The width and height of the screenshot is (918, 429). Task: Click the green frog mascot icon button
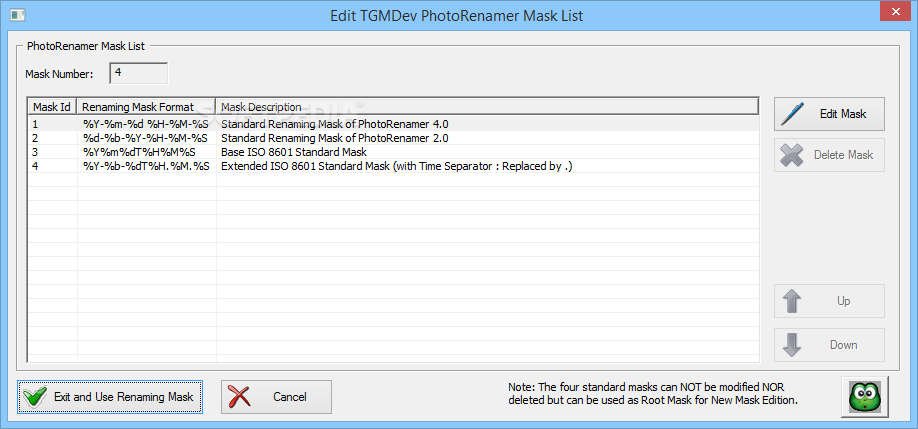click(x=865, y=396)
